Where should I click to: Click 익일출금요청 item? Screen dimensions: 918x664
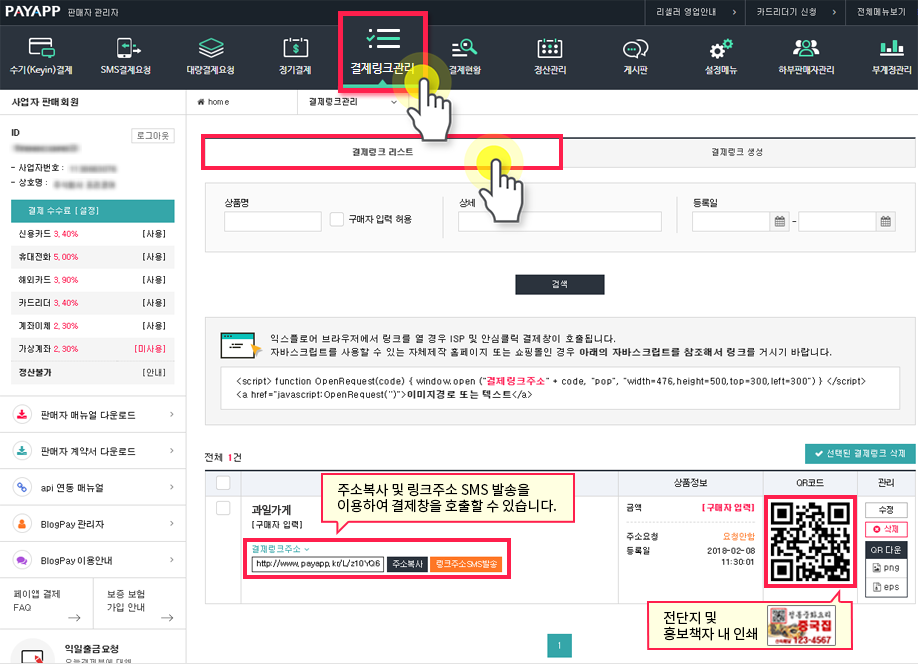pos(91,649)
